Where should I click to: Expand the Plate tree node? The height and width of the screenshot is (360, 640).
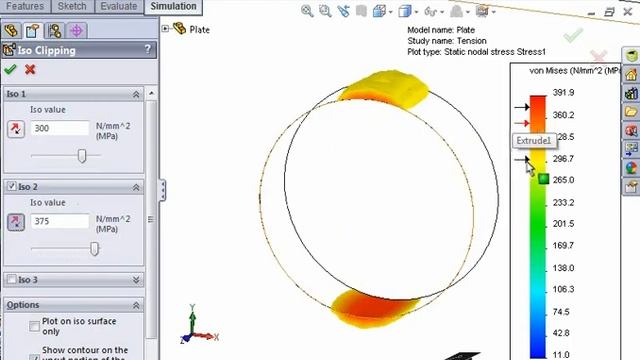pos(165,28)
